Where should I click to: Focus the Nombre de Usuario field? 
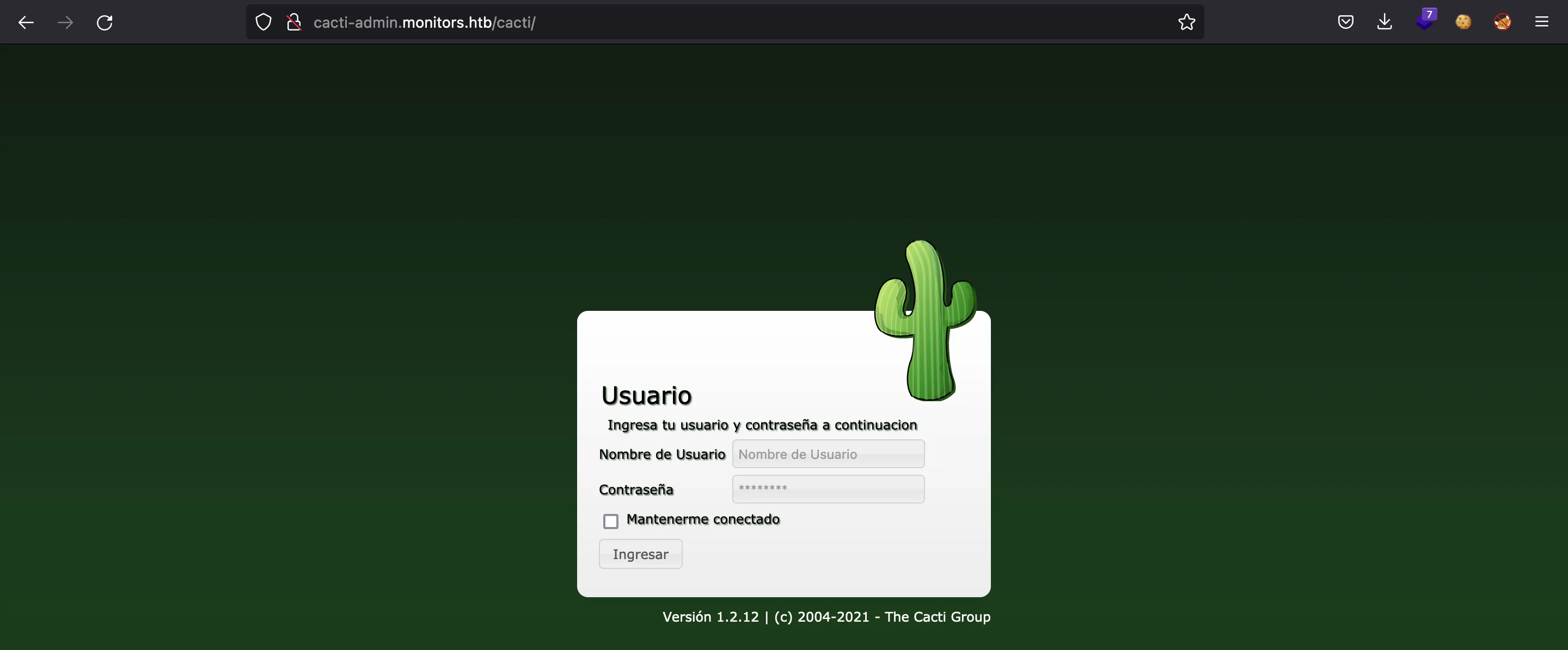point(828,454)
